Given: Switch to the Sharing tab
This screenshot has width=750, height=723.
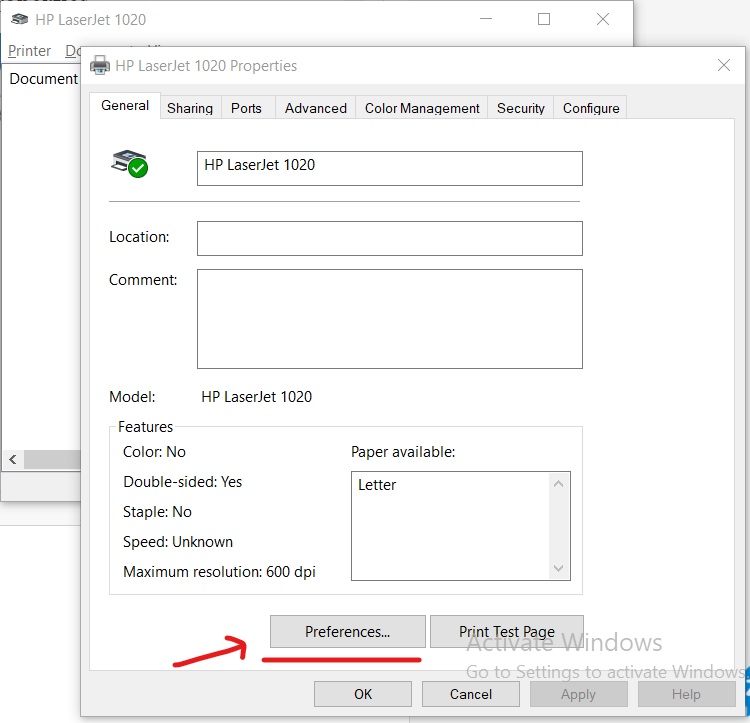Looking at the screenshot, I should 189,108.
